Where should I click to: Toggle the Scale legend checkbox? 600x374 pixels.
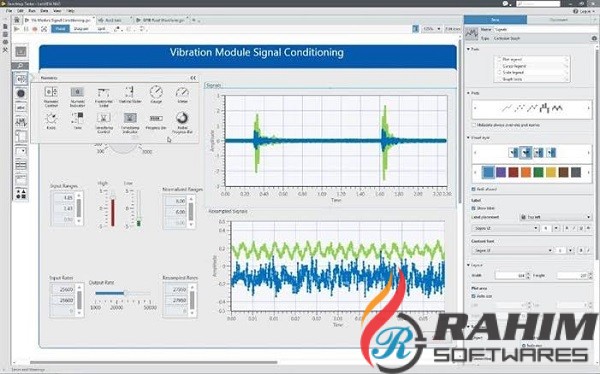pos(499,72)
